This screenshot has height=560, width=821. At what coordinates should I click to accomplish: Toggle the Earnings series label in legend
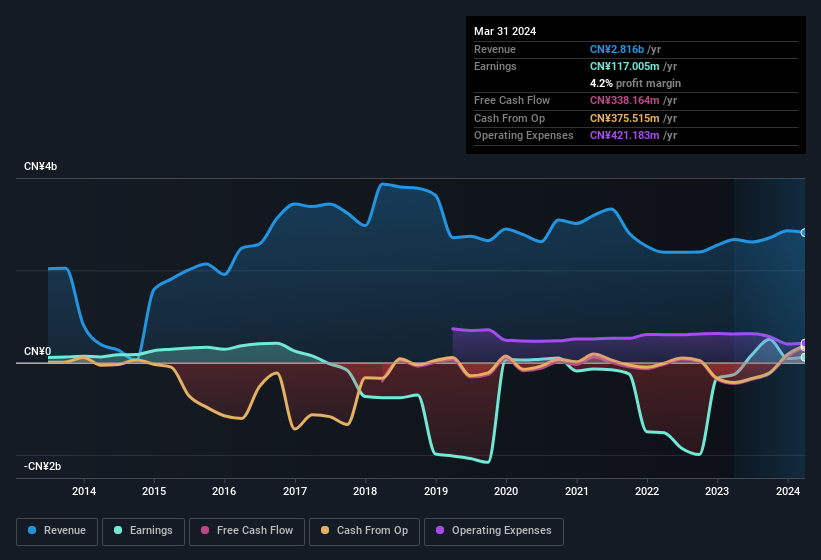(x=151, y=531)
